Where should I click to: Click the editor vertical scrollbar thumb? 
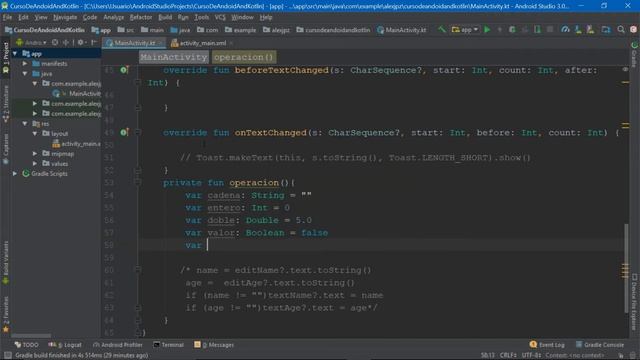(626, 267)
